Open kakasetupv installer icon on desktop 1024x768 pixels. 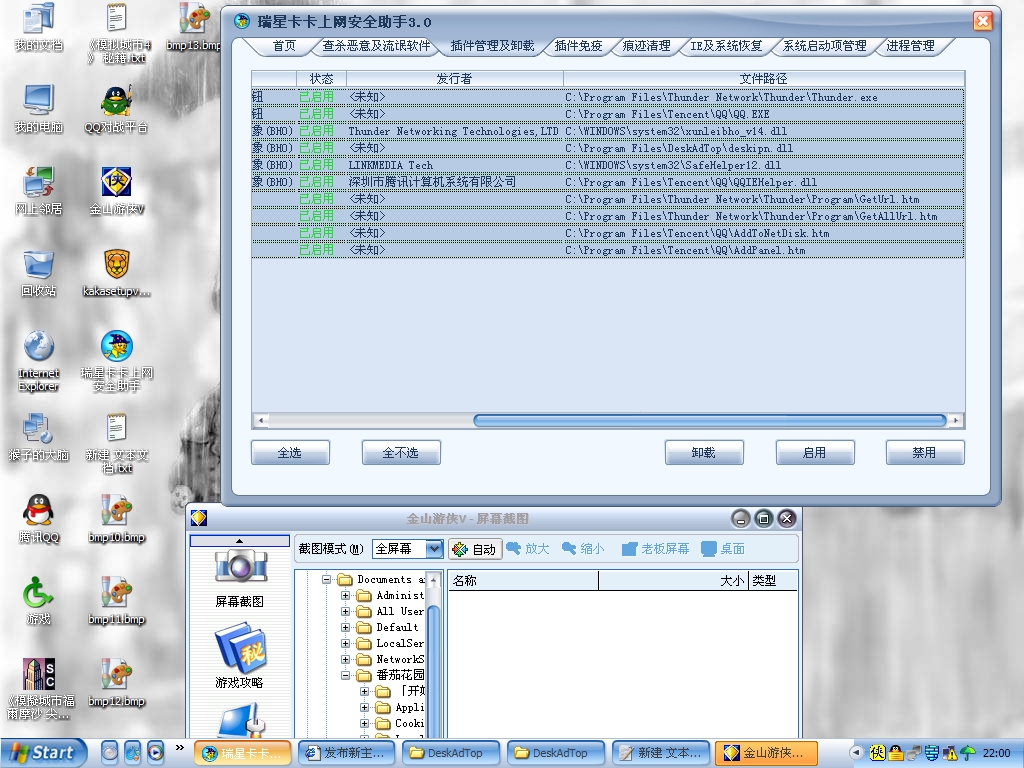point(116,273)
